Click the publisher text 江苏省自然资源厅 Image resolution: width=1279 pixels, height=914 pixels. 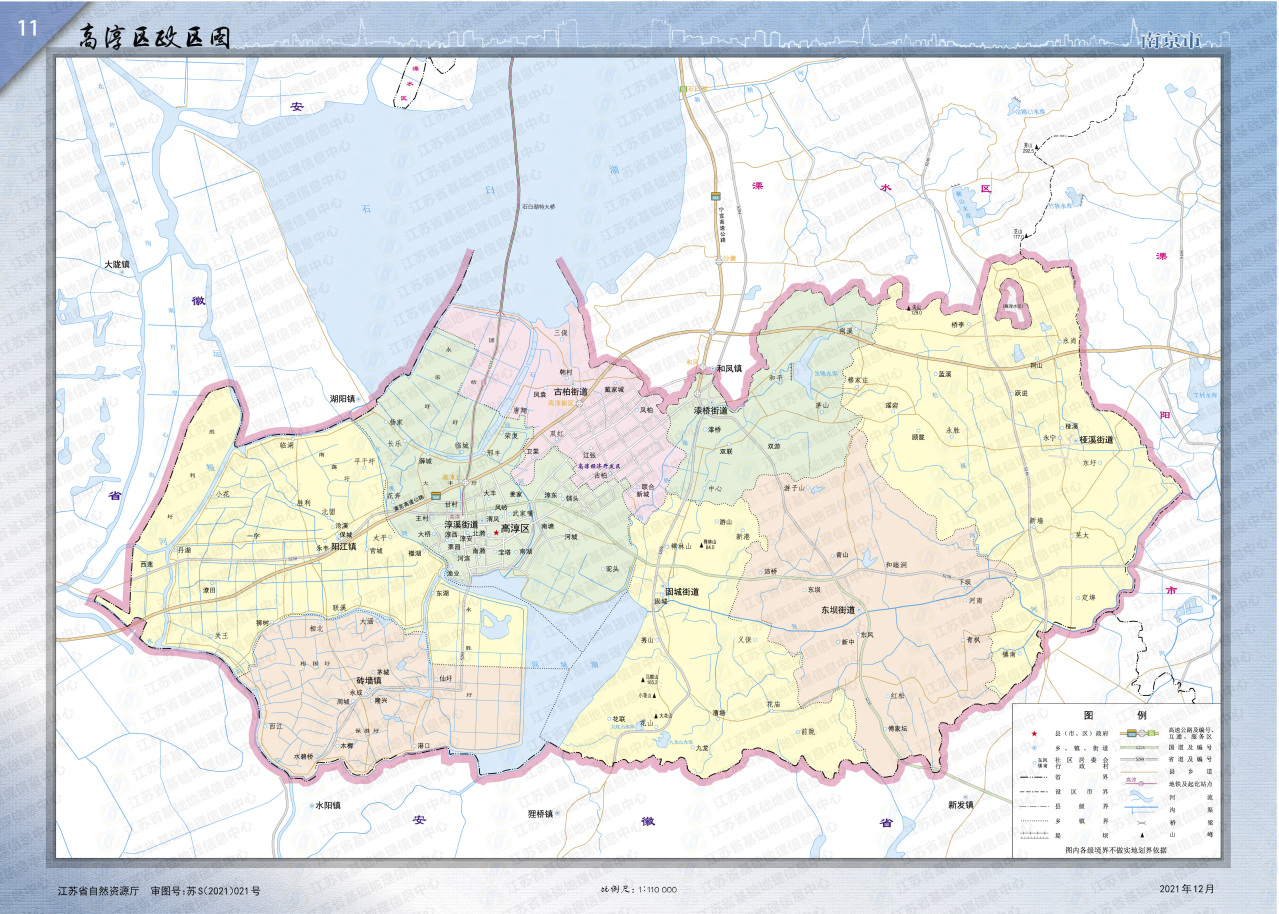(98, 890)
